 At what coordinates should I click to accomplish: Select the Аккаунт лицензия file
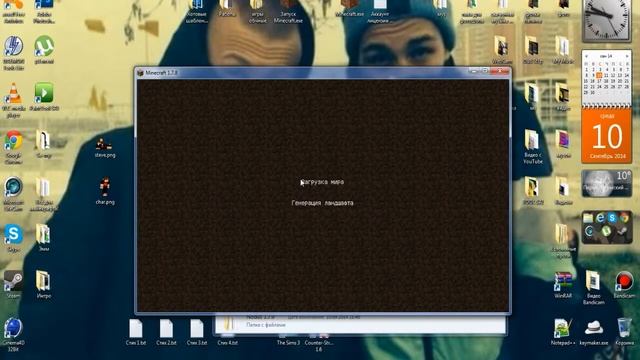[380, 11]
